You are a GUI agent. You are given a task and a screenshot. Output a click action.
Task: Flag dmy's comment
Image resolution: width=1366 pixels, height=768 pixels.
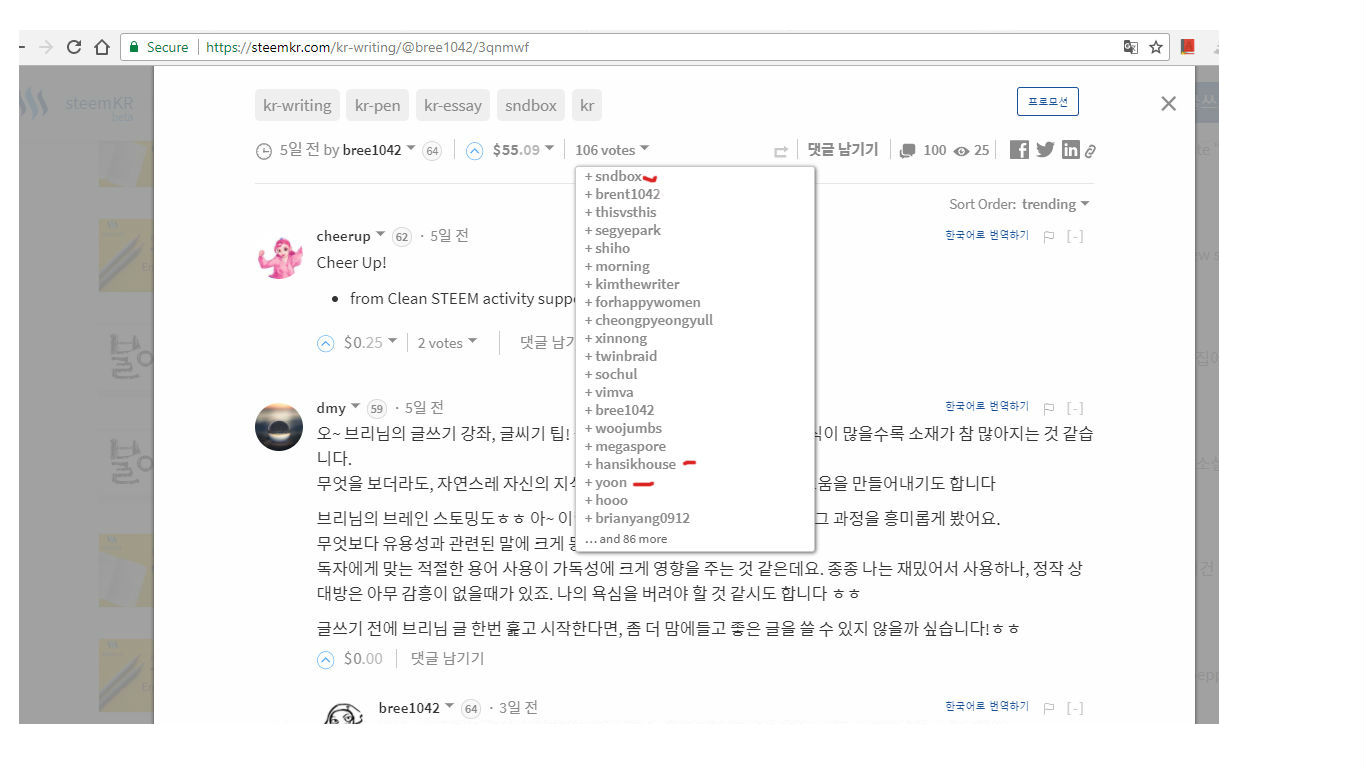tap(1048, 407)
